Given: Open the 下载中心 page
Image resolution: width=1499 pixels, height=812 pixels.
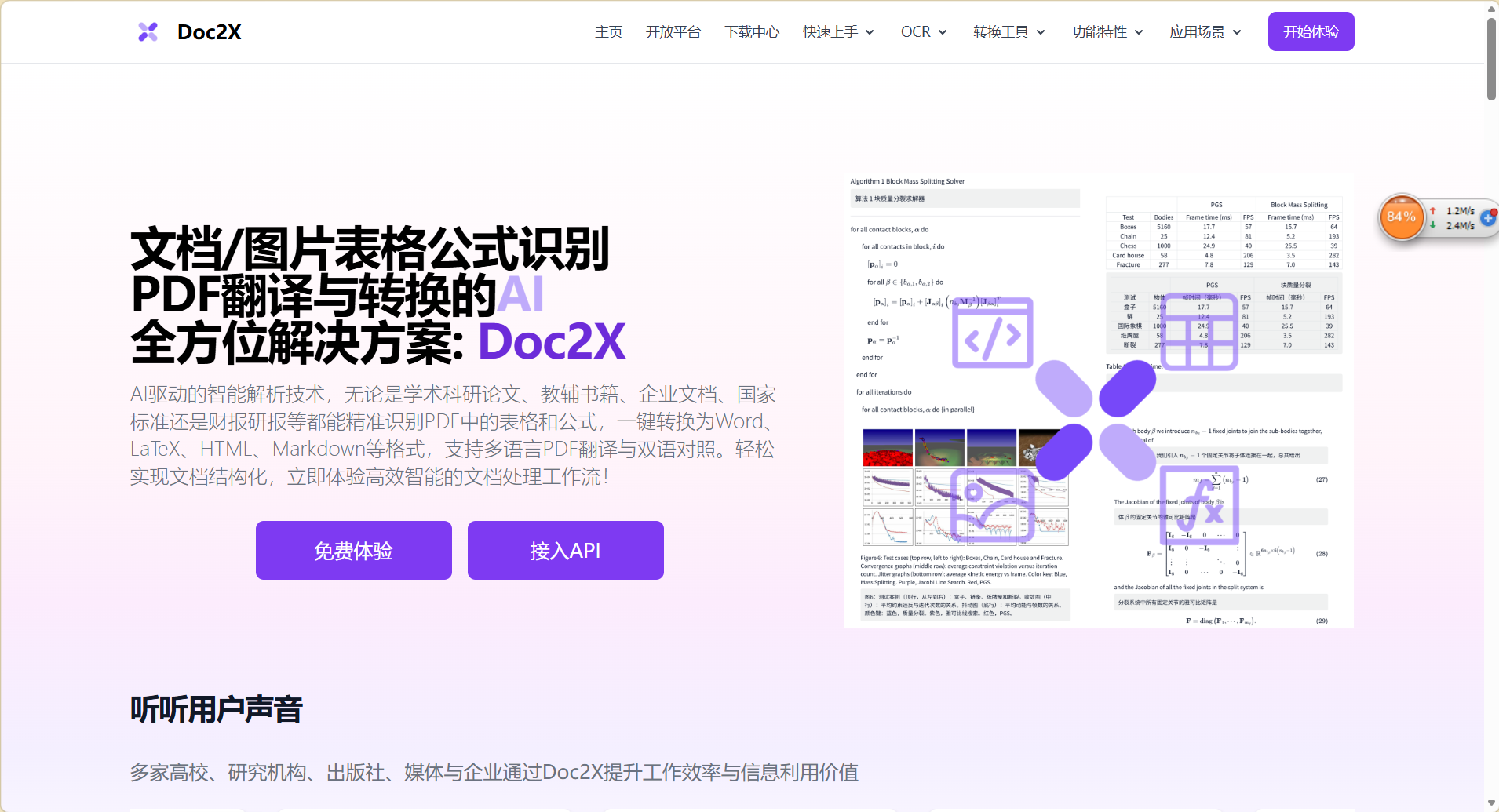Looking at the screenshot, I should tap(752, 32).
